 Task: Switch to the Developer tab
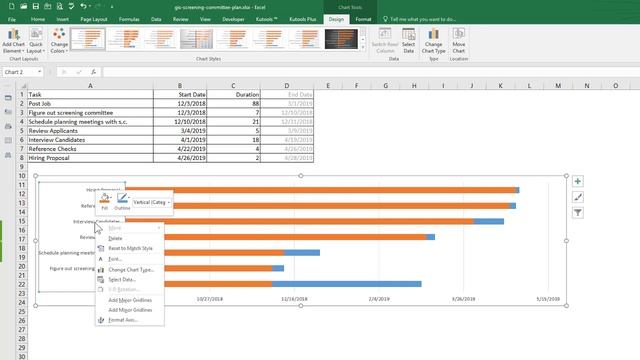click(x=233, y=19)
